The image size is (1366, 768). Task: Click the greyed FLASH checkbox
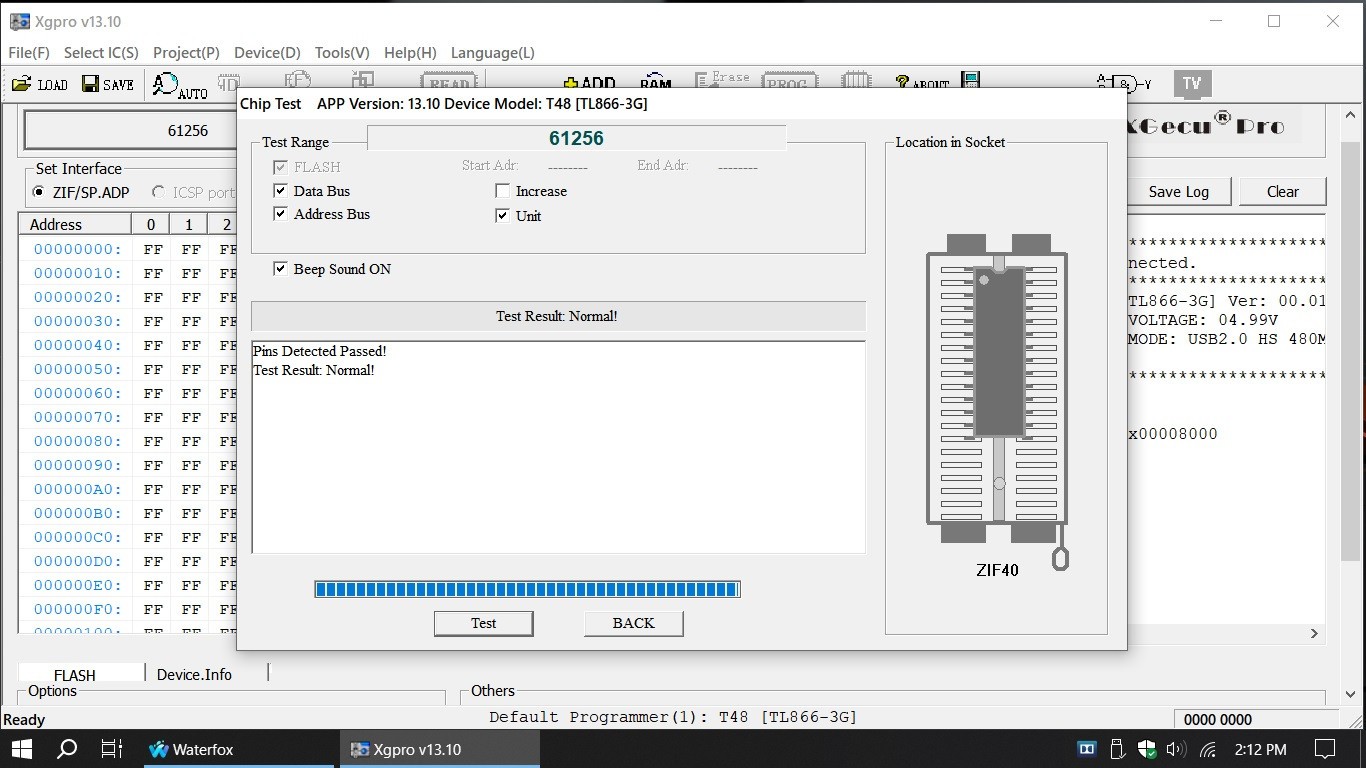coord(280,167)
